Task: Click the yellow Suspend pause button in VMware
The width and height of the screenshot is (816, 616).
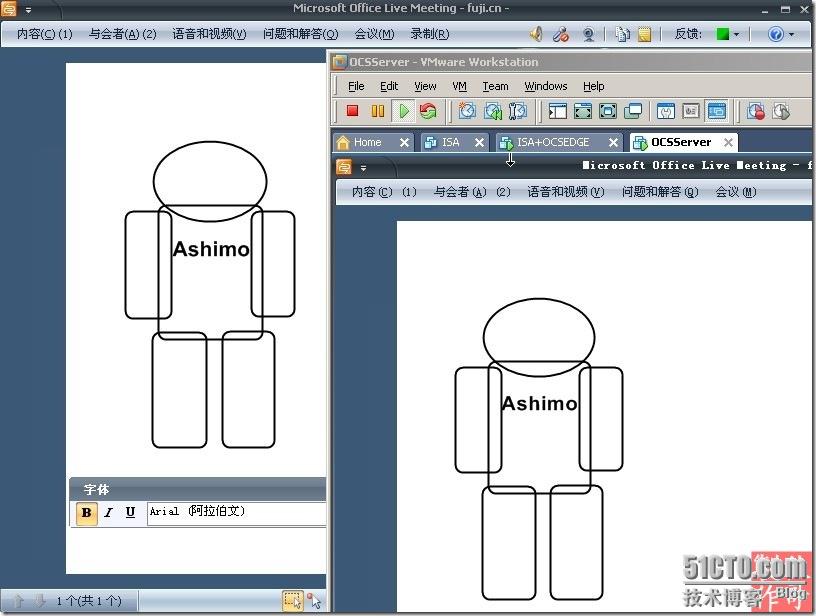Action: [378, 111]
